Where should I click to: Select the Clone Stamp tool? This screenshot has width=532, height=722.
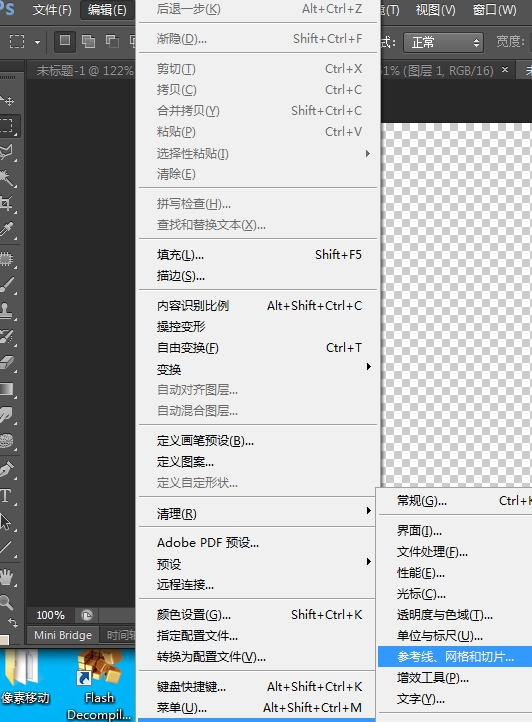point(7,310)
